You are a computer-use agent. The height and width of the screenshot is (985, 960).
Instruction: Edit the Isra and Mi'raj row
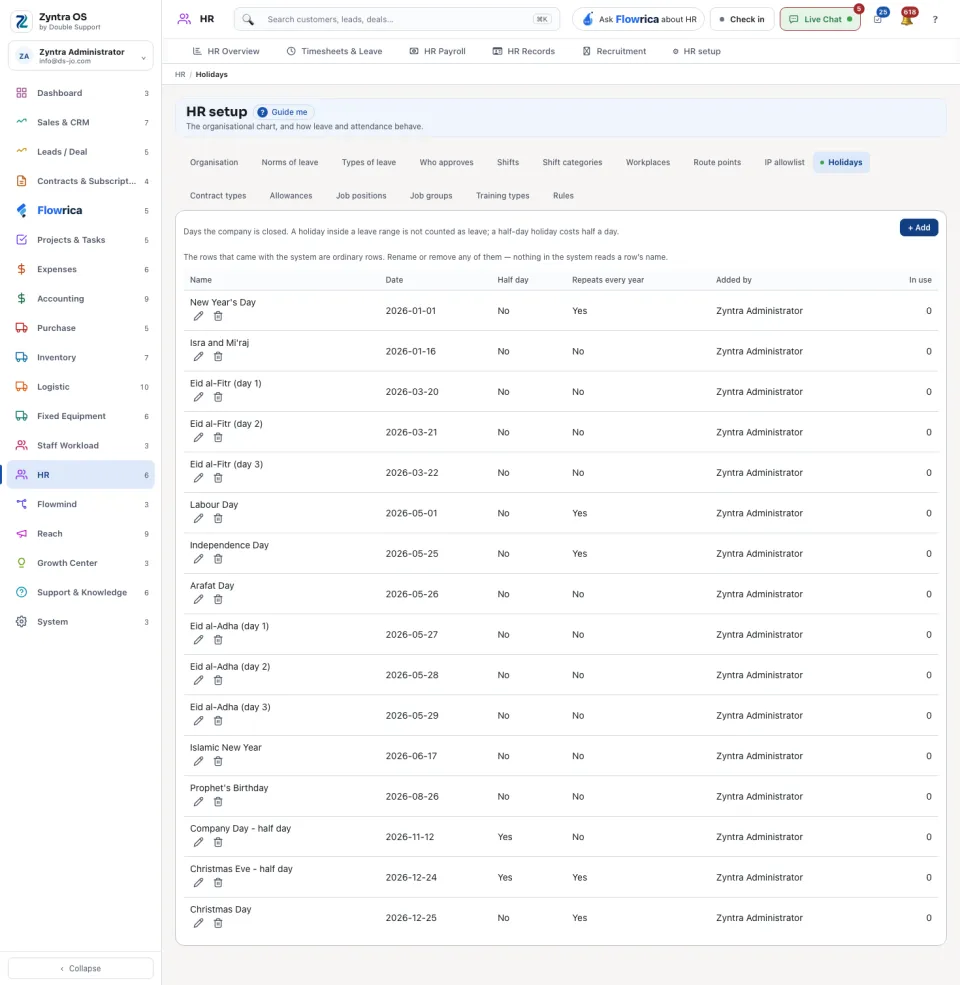(x=199, y=356)
